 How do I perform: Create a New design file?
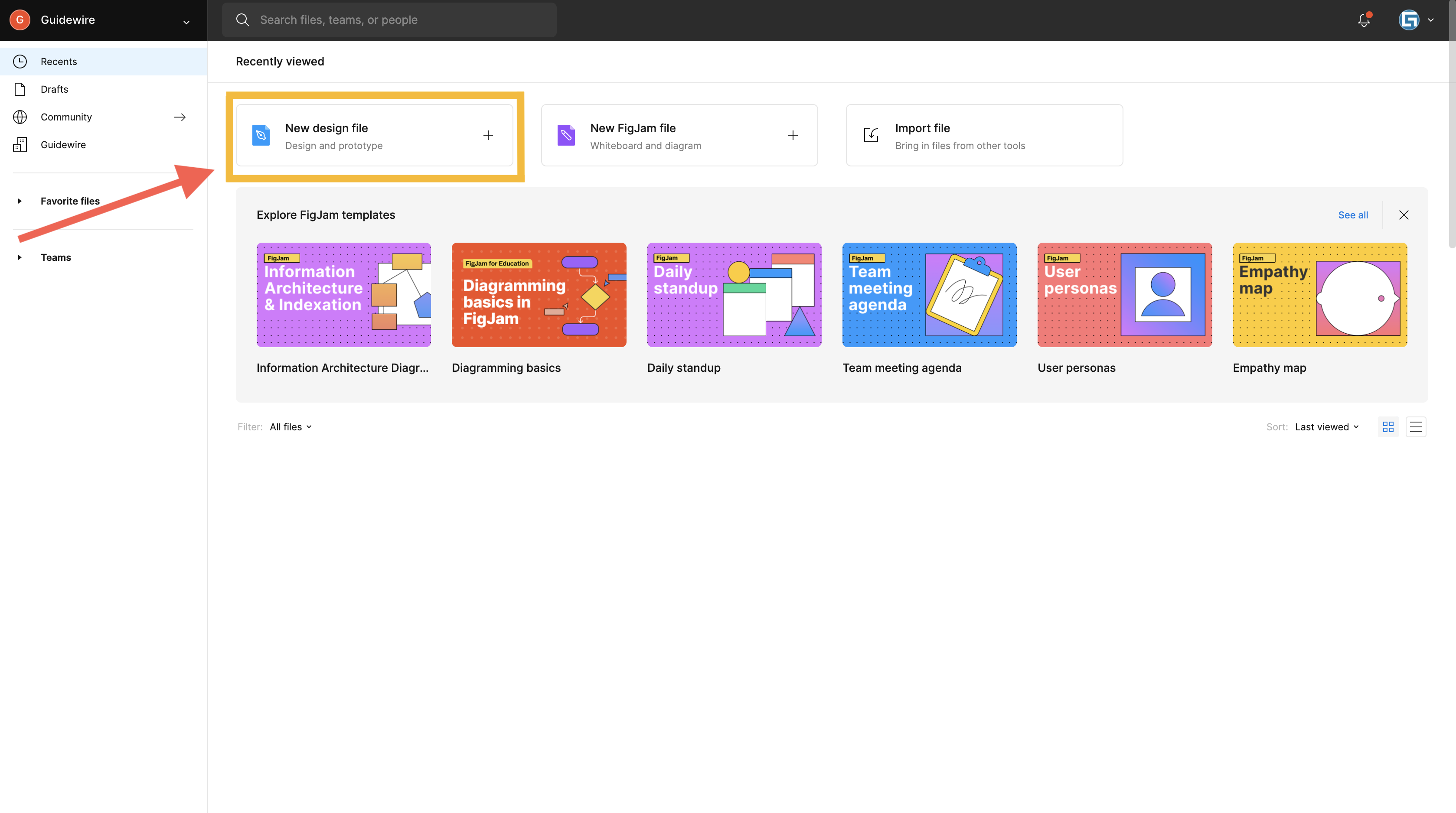coord(374,135)
